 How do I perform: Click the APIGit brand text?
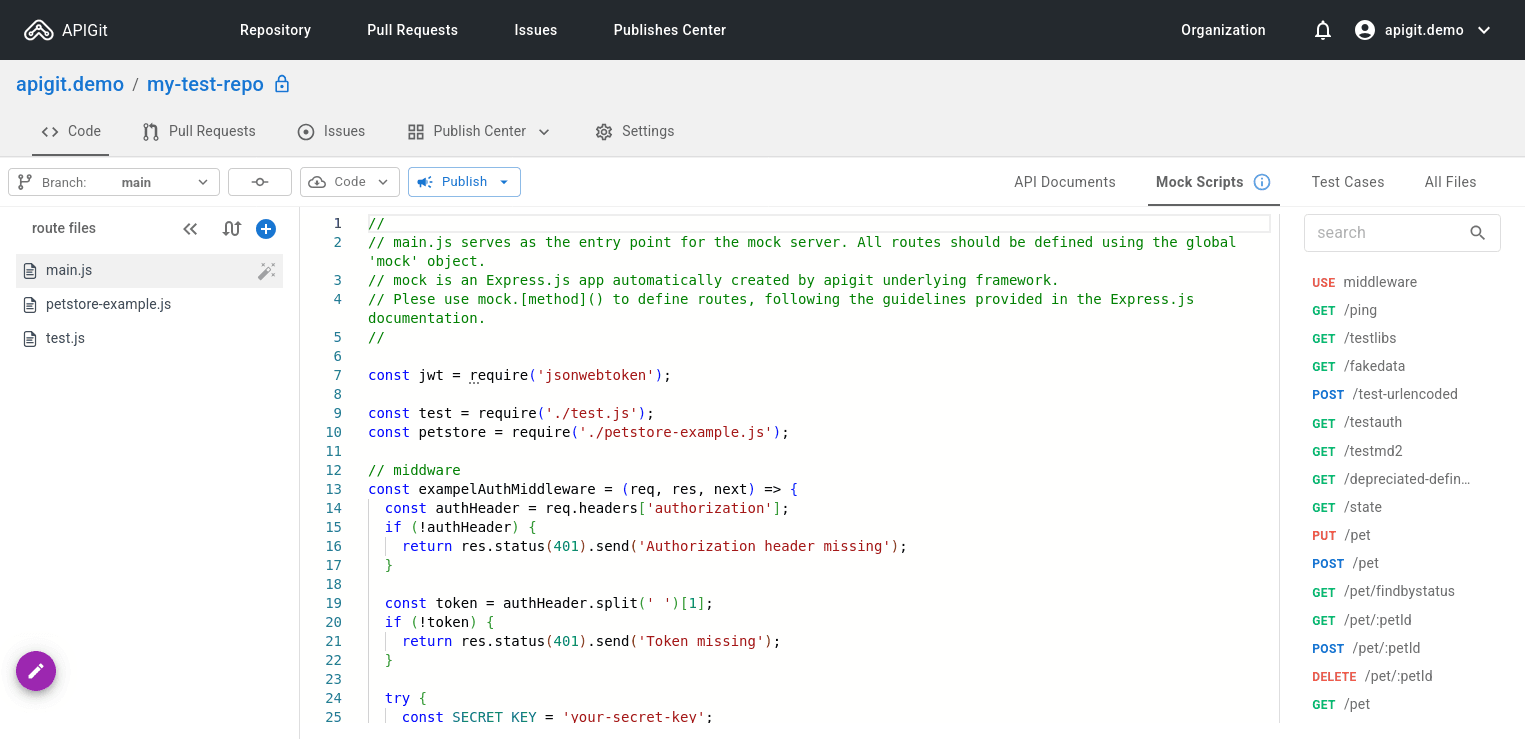click(x=85, y=30)
